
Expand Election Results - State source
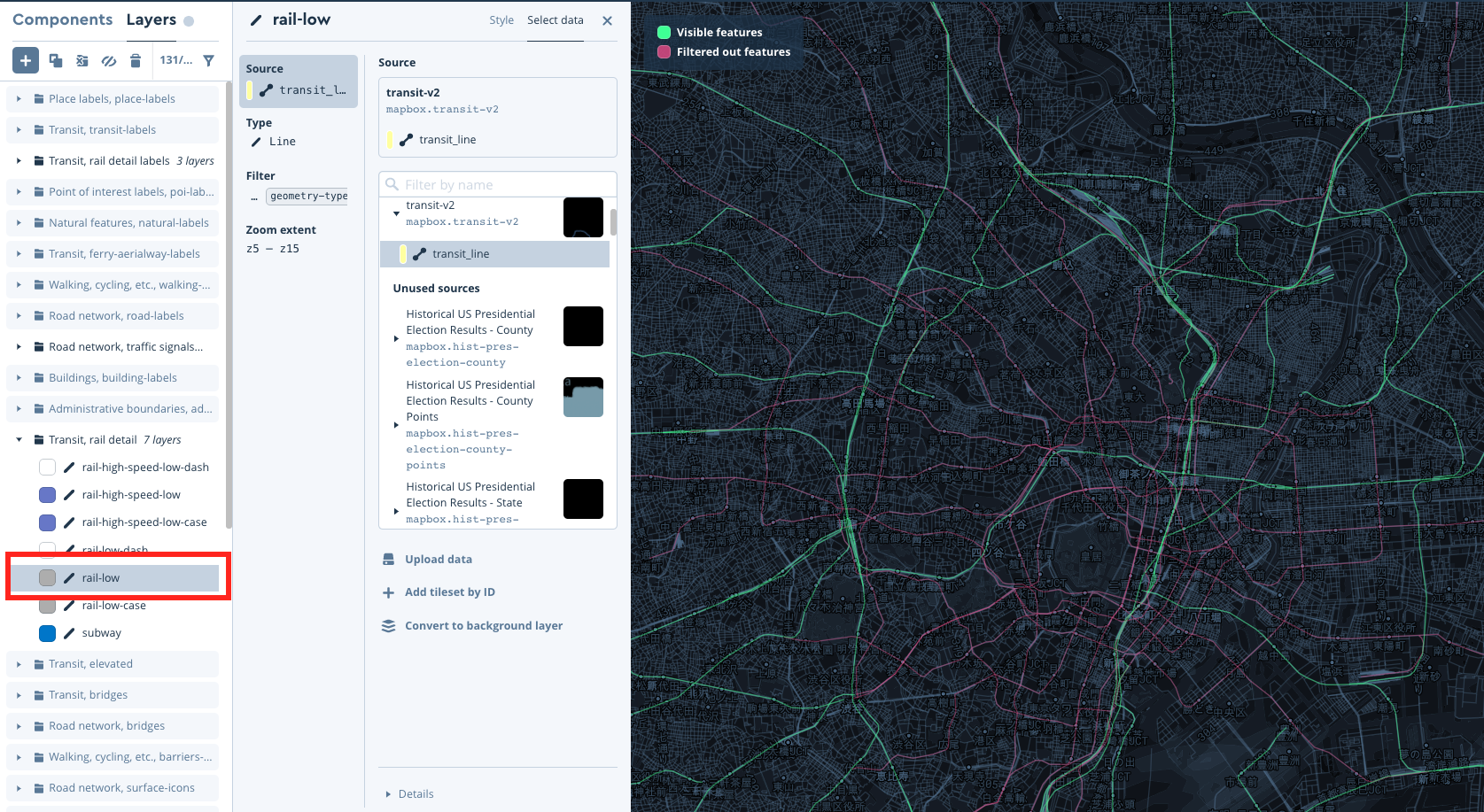(x=396, y=511)
